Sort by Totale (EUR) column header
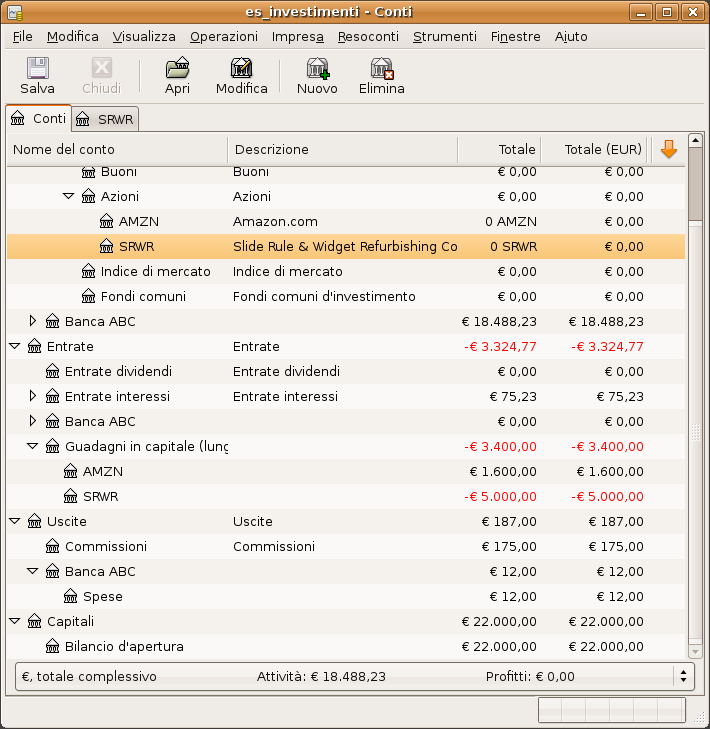Image resolution: width=710 pixels, height=729 pixels. [594, 149]
